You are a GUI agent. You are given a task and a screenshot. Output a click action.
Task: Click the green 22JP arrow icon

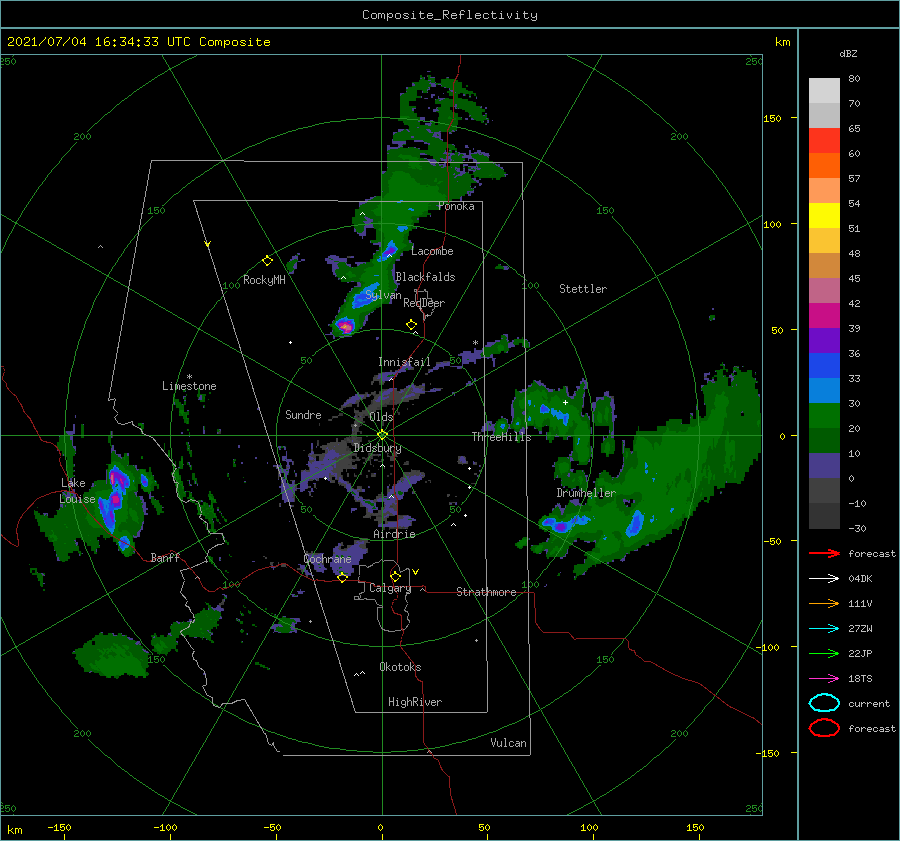824,653
